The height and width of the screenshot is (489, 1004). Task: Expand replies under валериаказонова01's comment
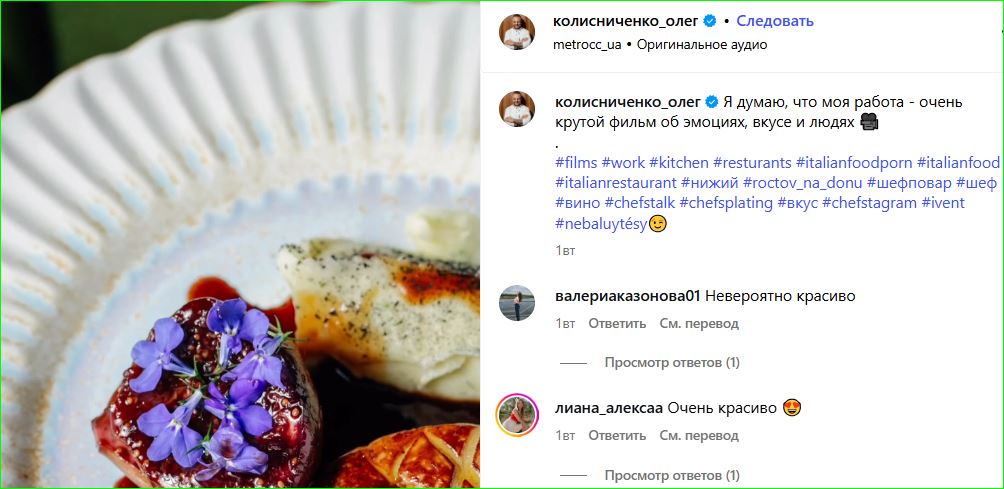point(672,363)
